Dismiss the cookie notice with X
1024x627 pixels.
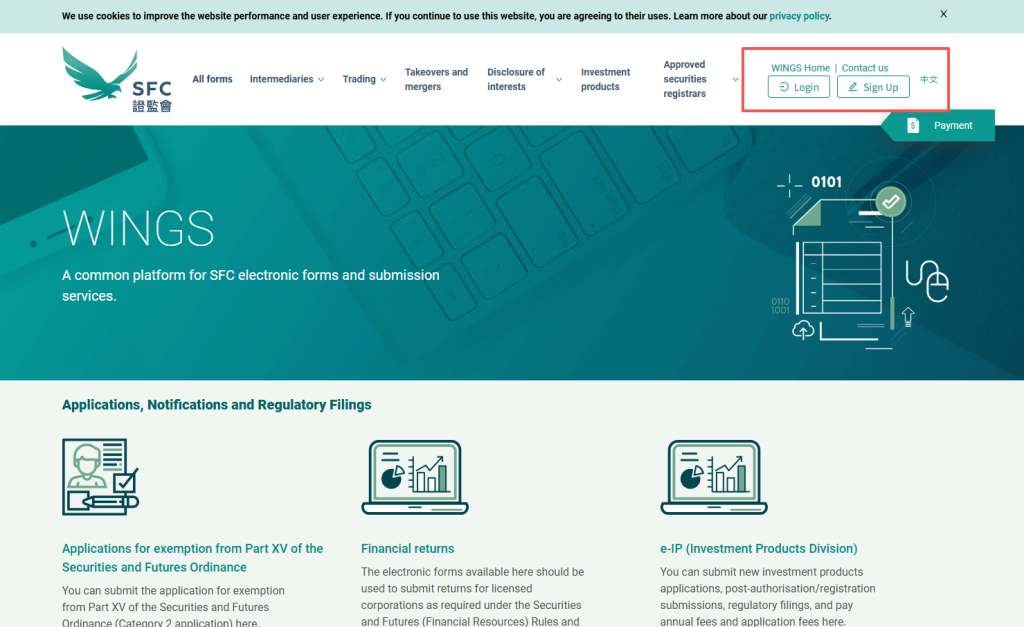click(x=943, y=15)
